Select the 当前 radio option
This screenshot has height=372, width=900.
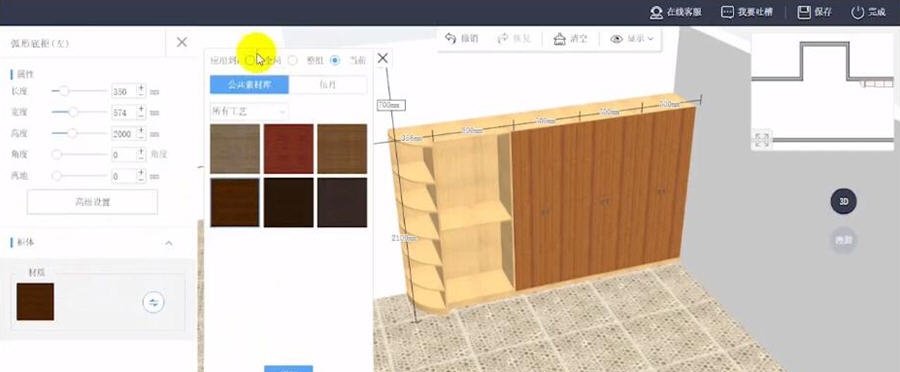point(335,60)
